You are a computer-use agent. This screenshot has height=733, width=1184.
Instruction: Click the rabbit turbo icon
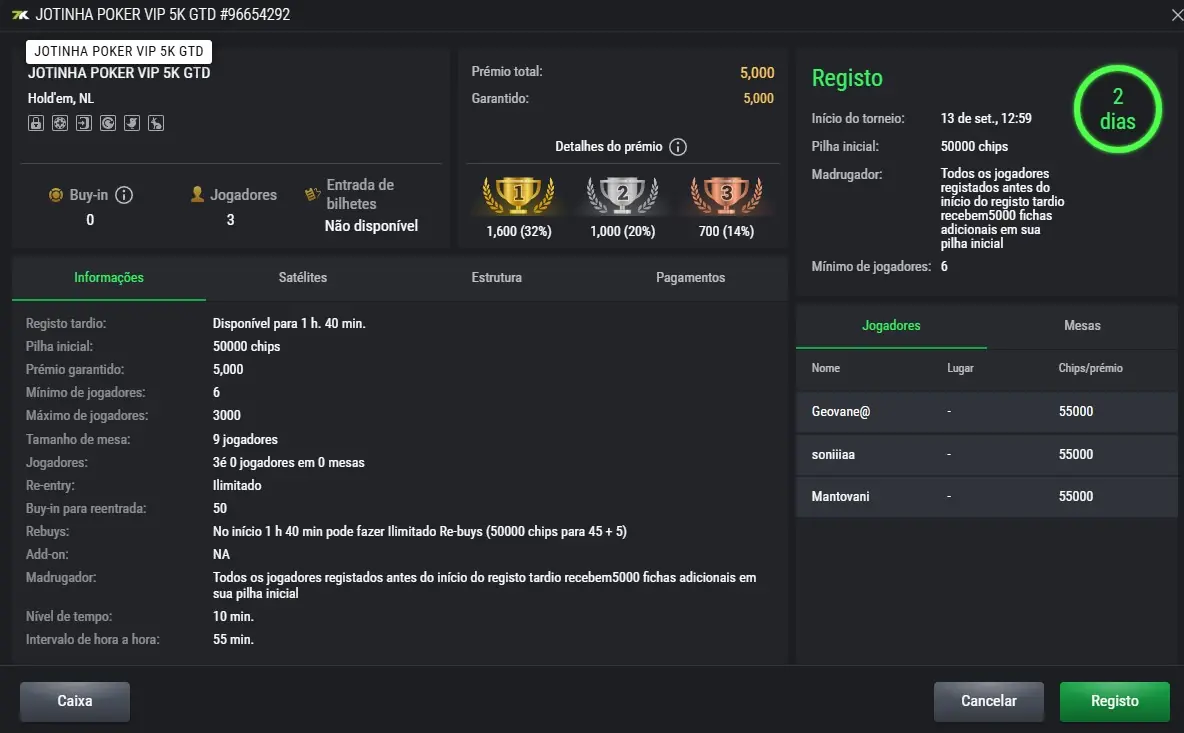(x=156, y=123)
